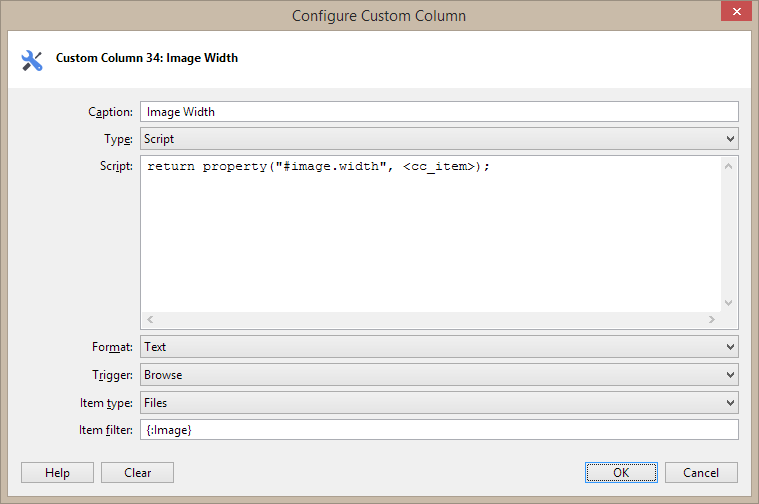The height and width of the screenshot is (504, 759).
Task: Expand the Item type dropdown showing Files
Action: pyautogui.click(x=438, y=403)
